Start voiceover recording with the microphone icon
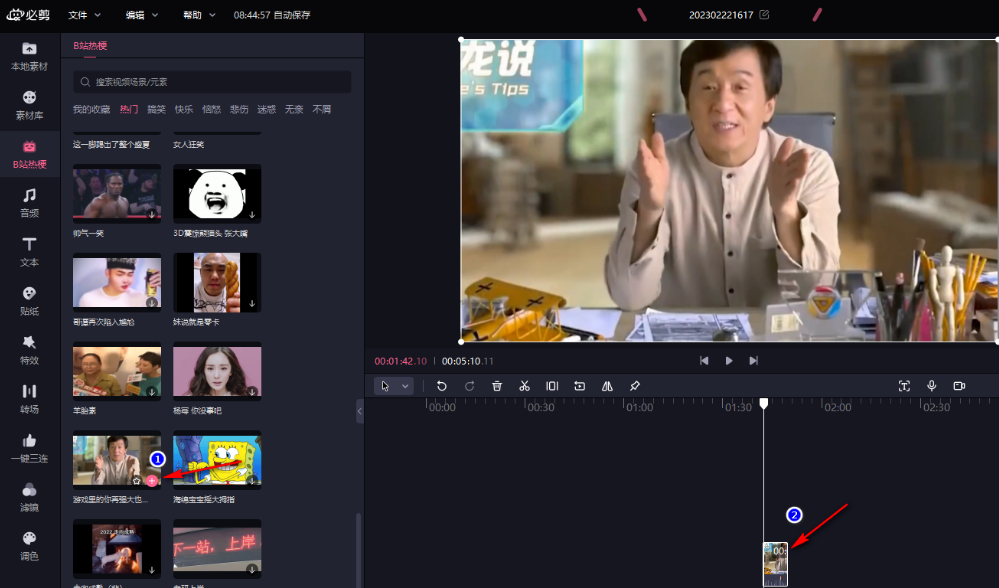Screen dimensions: 999x588 [x=931, y=385]
